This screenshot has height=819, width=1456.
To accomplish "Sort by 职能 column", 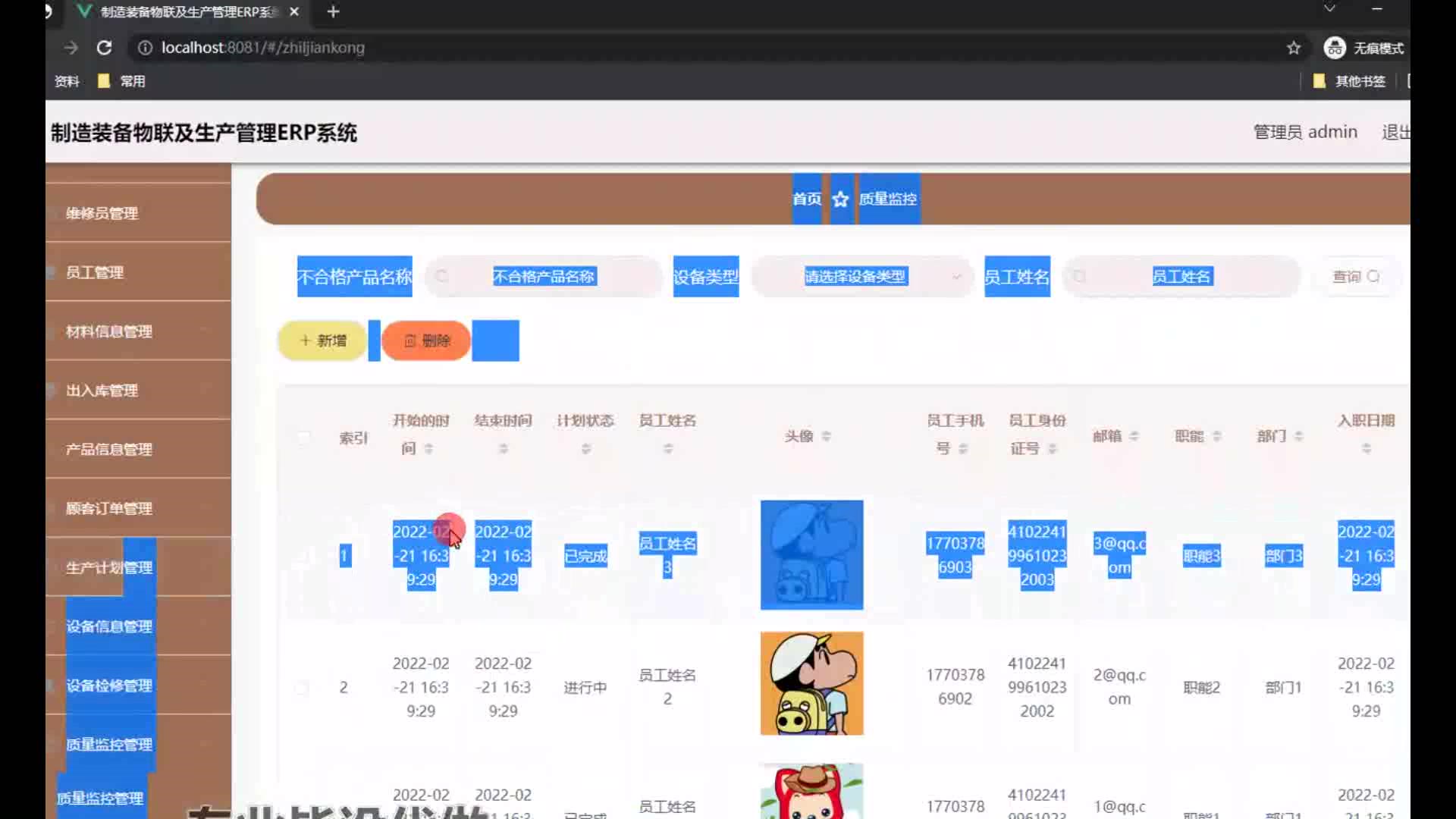I will point(1216,436).
